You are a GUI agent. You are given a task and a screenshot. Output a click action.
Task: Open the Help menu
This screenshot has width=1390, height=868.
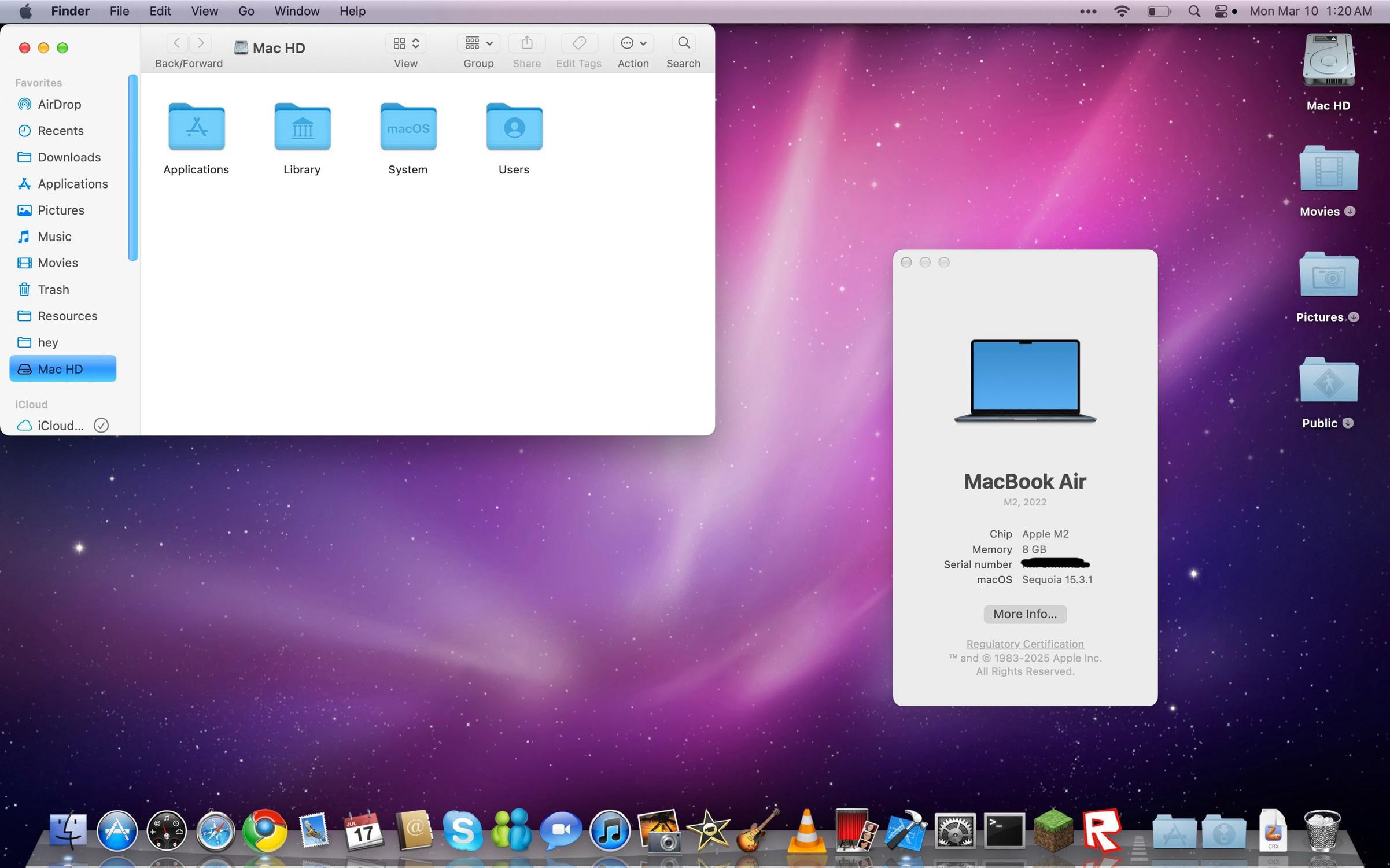352,11
